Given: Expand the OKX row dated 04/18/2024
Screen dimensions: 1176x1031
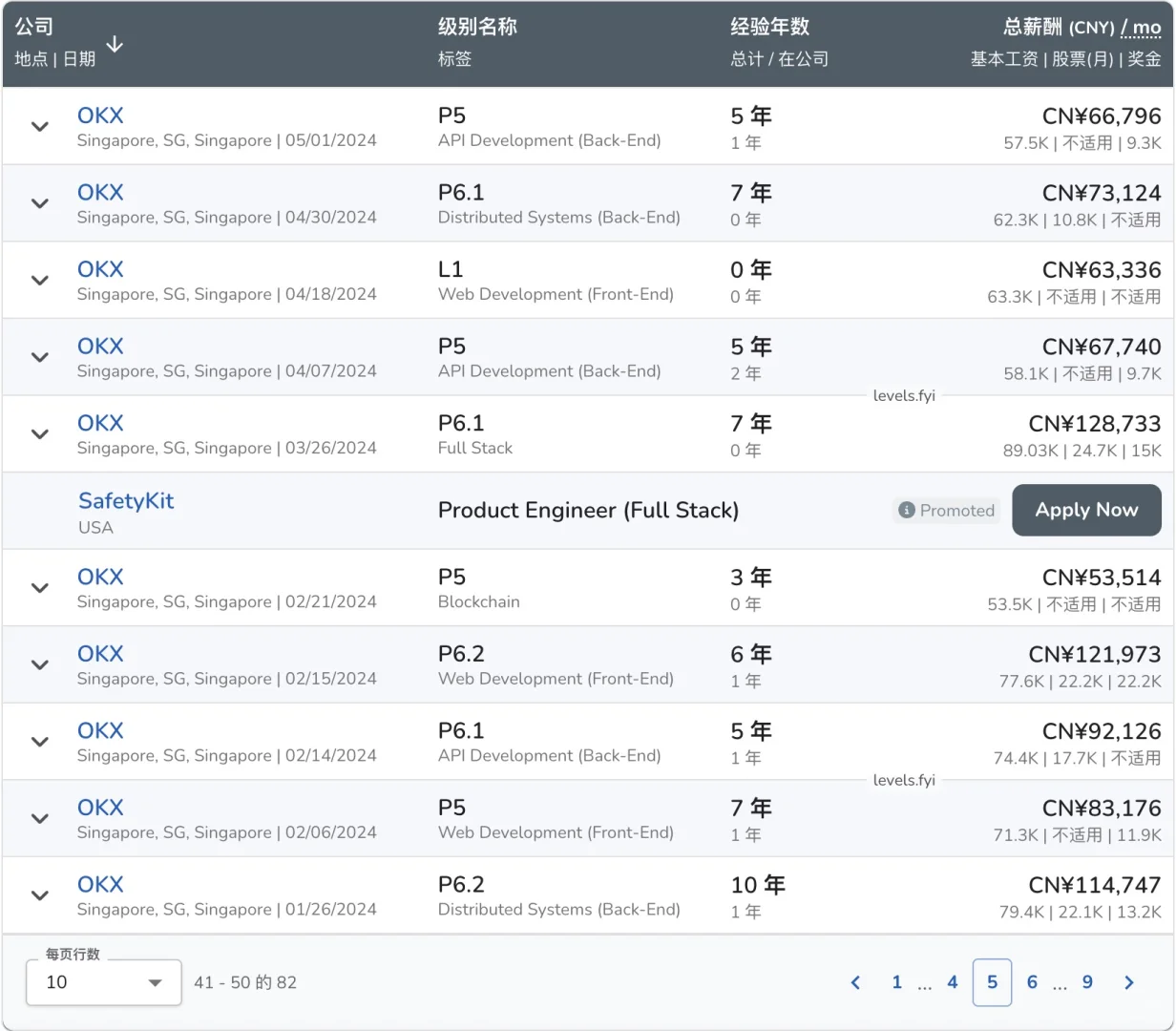Looking at the screenshot, I should click(40, 280).
